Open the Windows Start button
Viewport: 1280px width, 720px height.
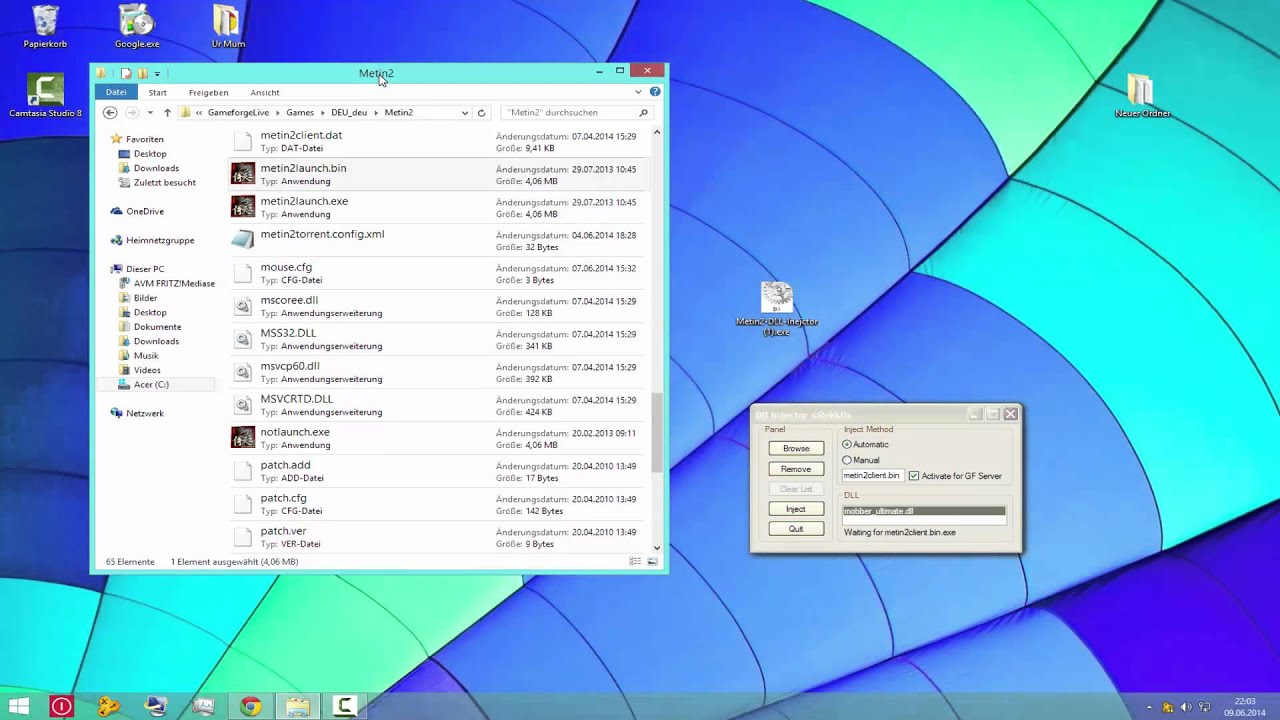coord(18,707)
